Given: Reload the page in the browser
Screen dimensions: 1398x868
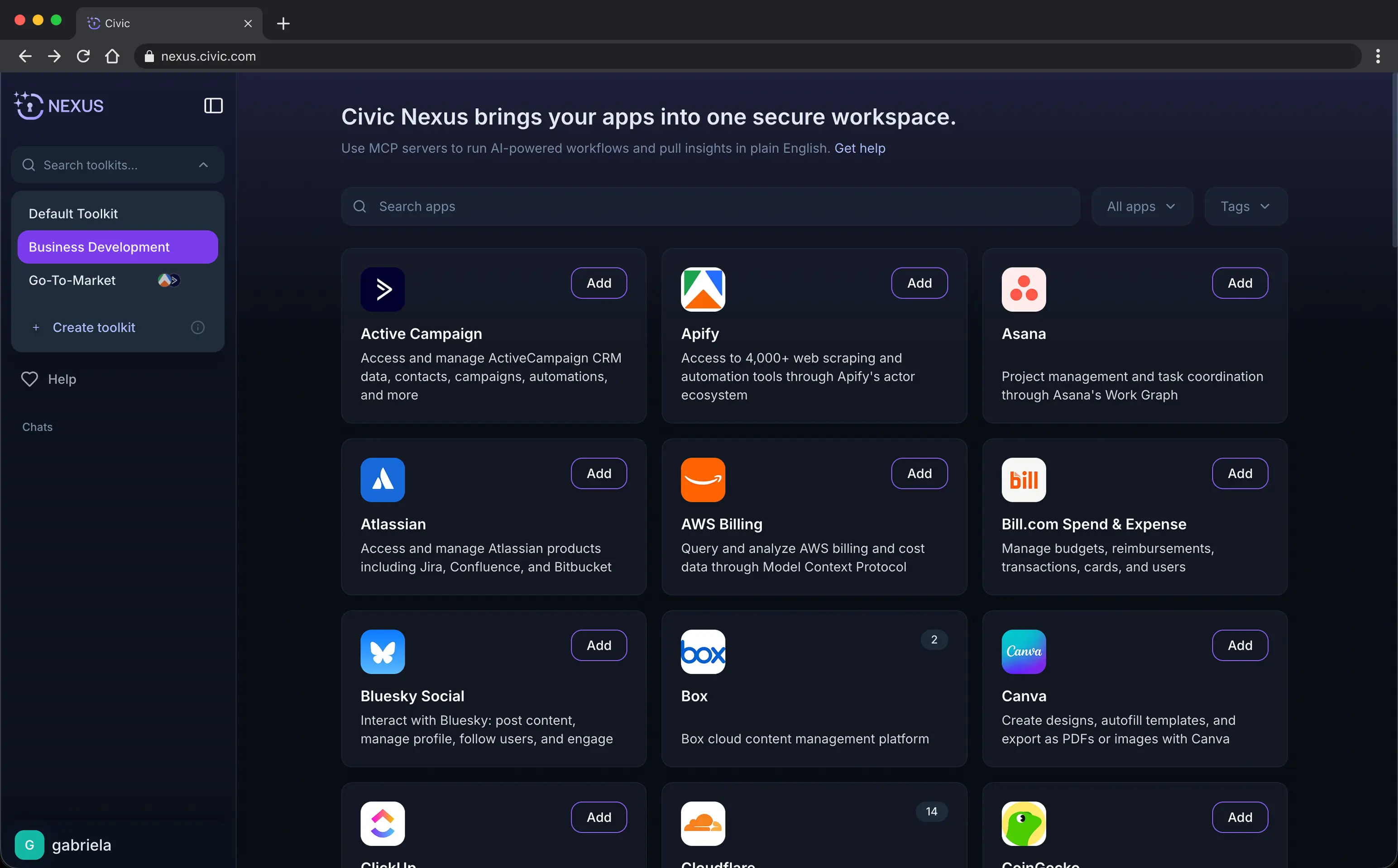Looking at the screenshot, I should click(x=83, y=56).
